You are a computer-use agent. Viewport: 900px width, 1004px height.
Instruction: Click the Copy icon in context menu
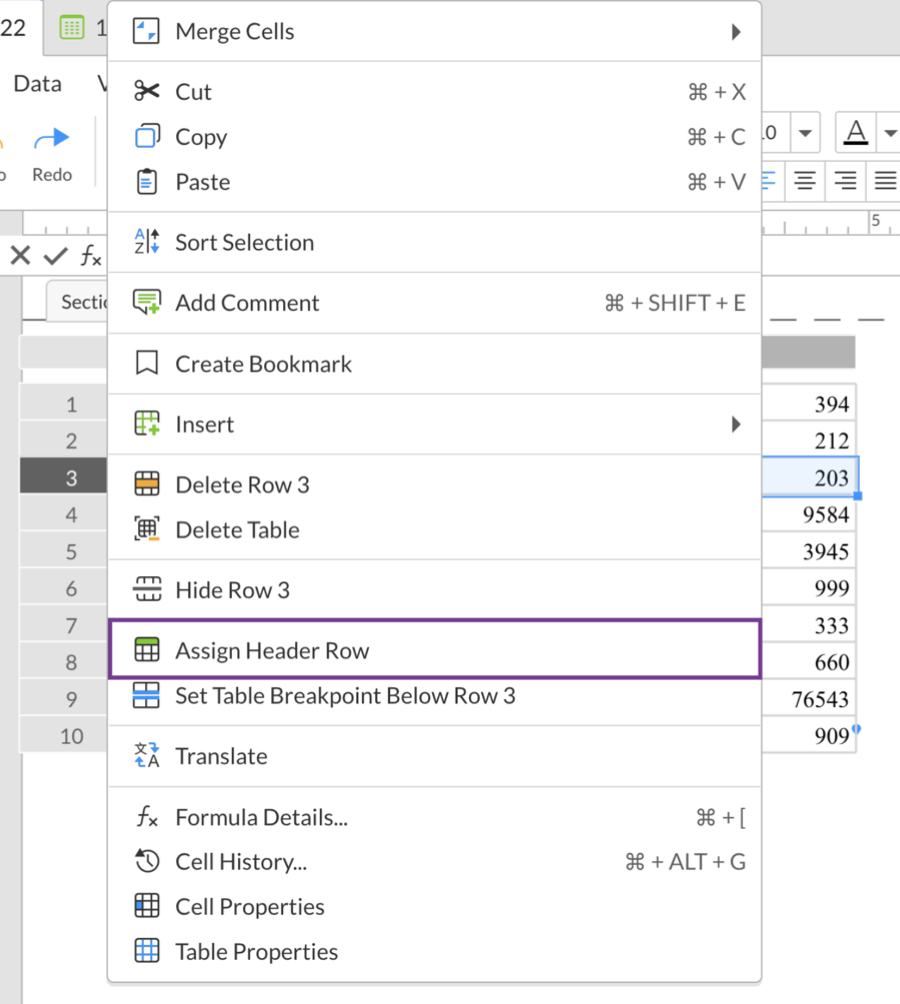click(147, 137)
